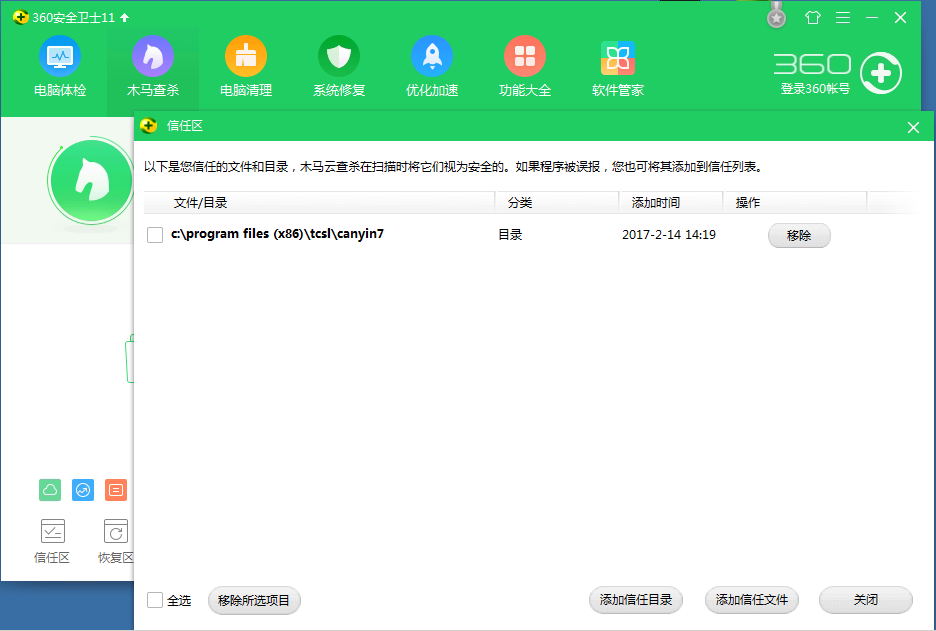Click the 360 logo in 信任区 dialog title

tap(148, 126)
